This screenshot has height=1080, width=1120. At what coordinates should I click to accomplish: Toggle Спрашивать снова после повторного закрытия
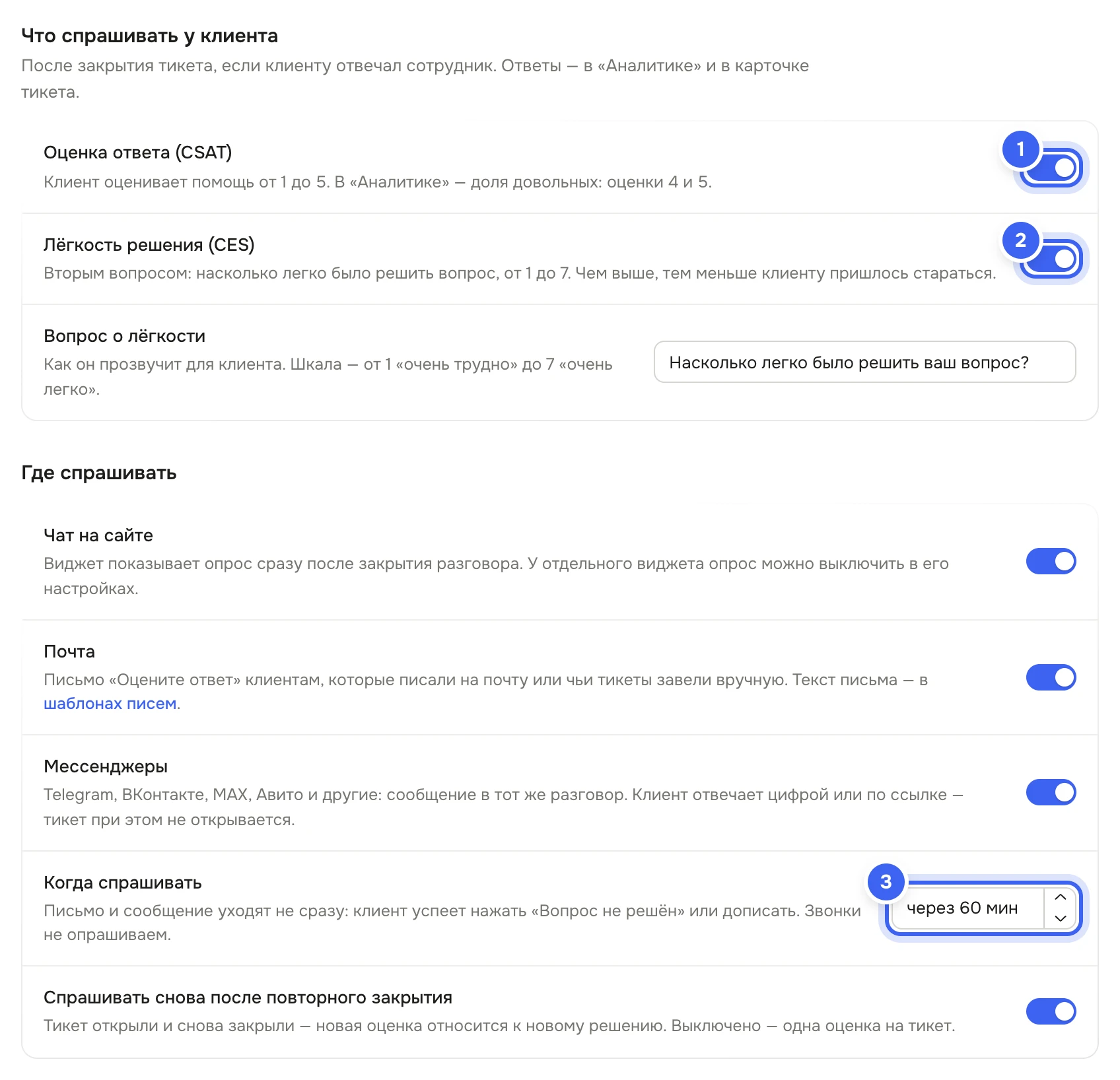1051,1011
